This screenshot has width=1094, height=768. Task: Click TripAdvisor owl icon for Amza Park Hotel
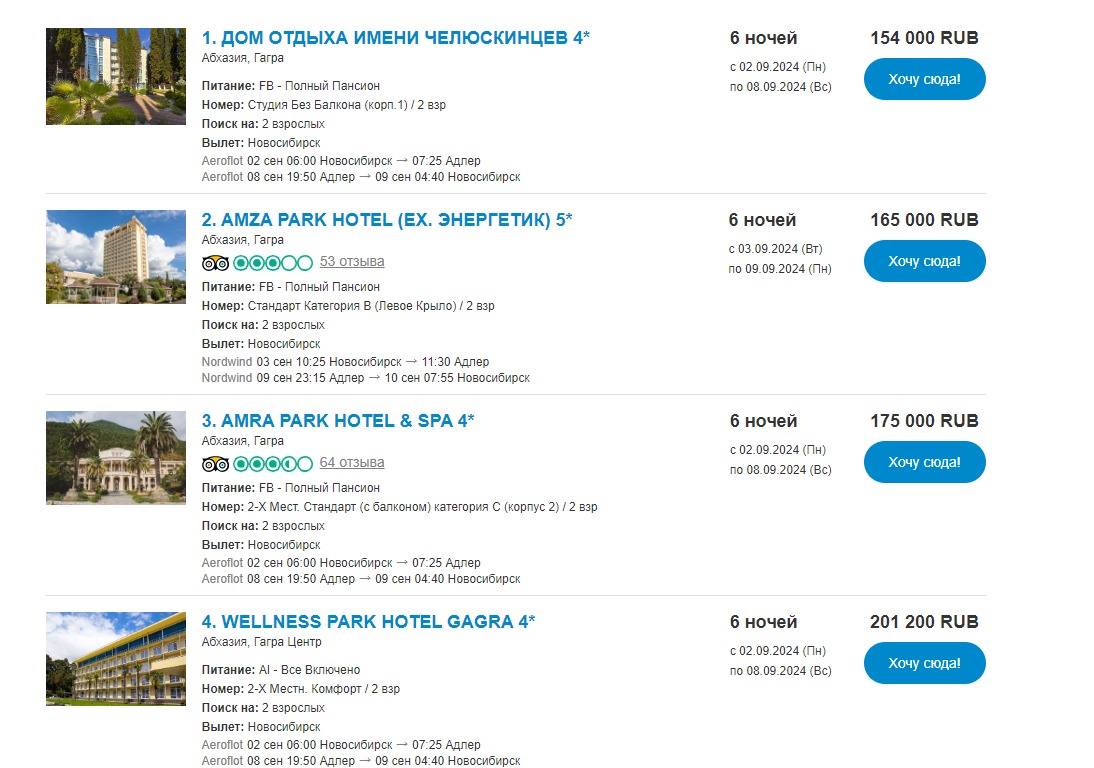tap(215, 263)
